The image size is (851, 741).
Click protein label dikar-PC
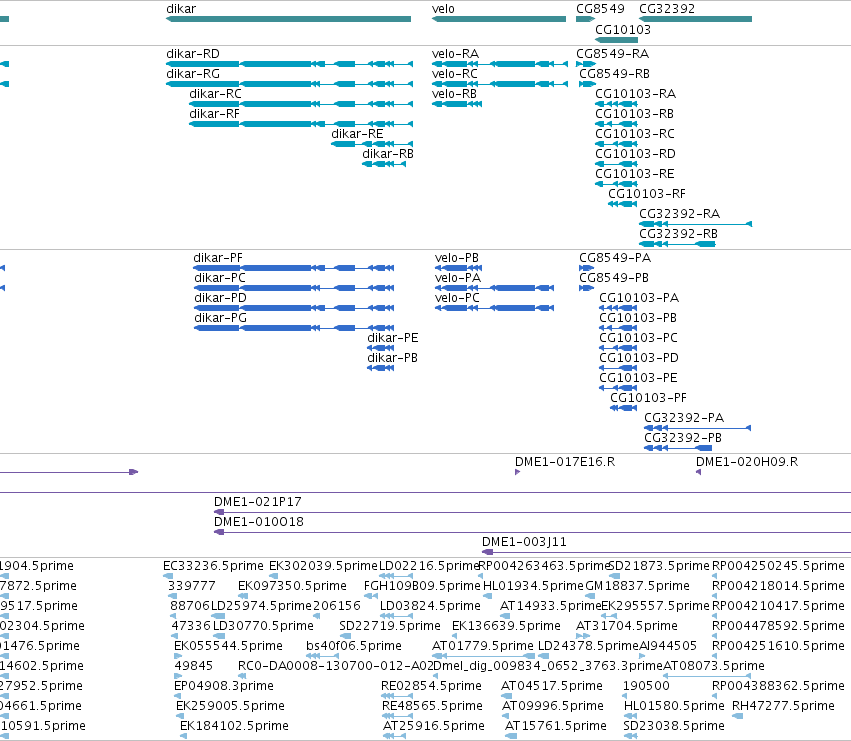tap(220, 278)
